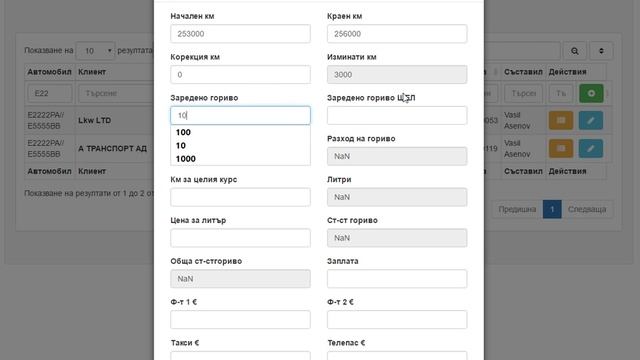Sort by the top Съставил column header
Screen dimensions: 640x360
pos(523,72)
